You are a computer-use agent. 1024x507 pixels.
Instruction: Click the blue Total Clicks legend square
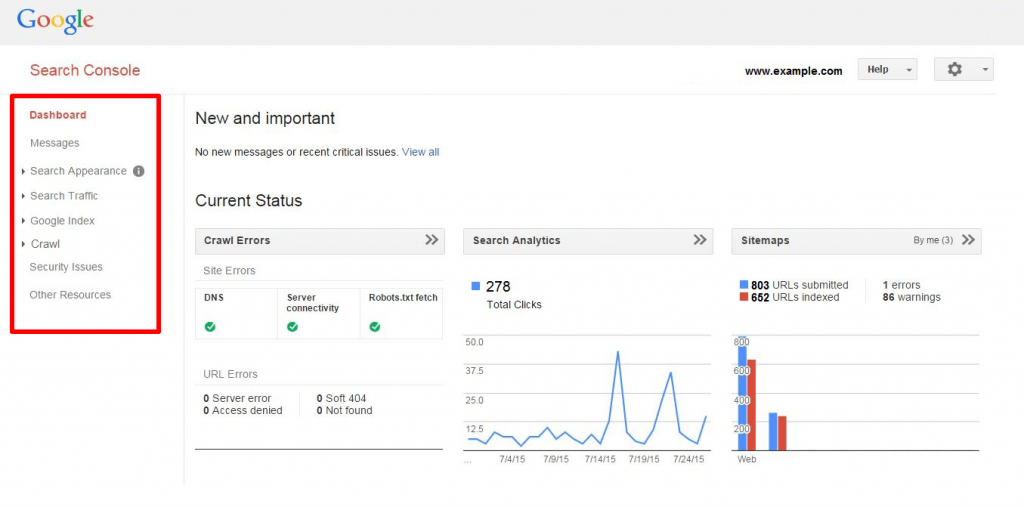tap(475, 286)
